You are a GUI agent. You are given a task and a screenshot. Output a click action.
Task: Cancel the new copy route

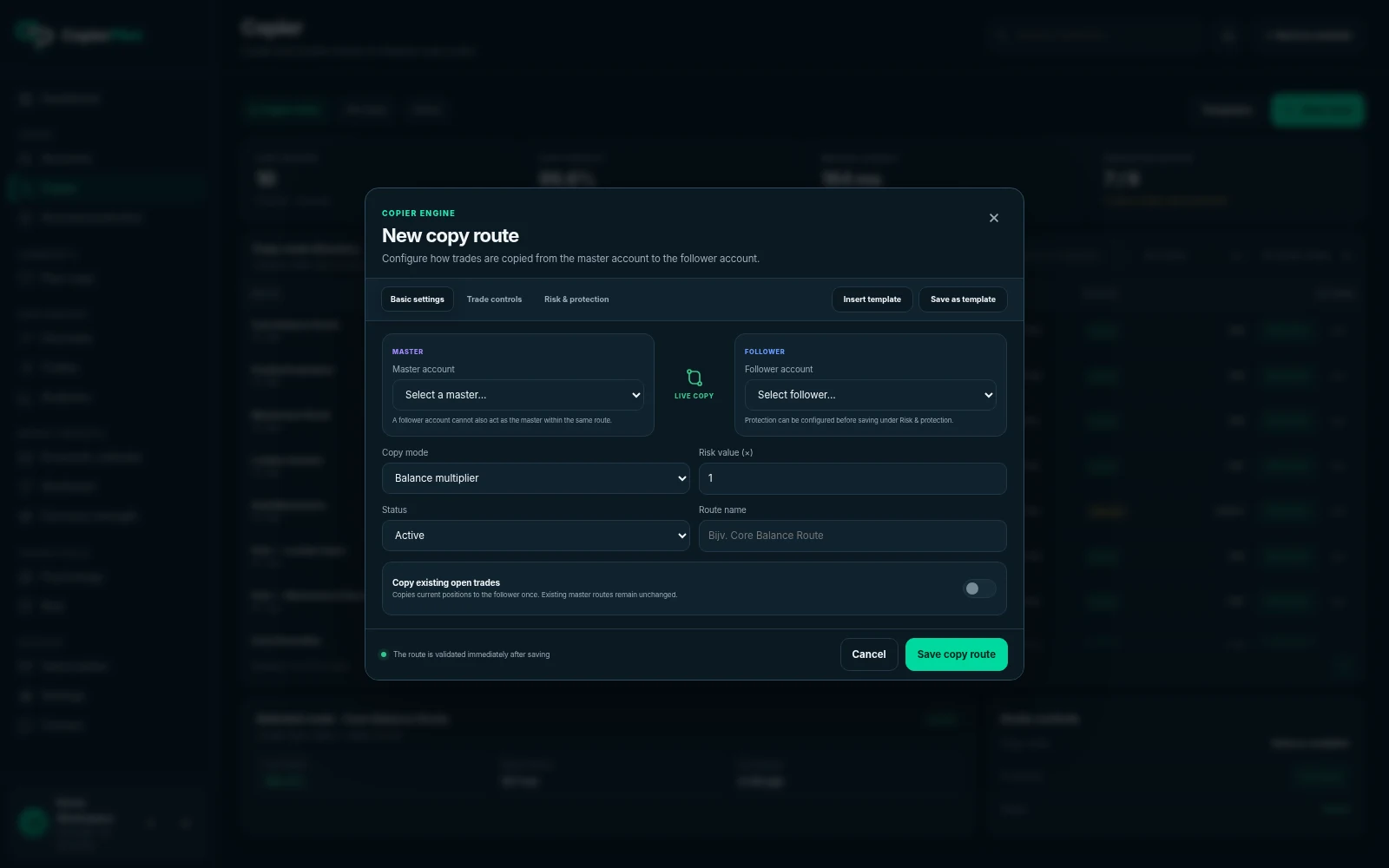(869, 654)
